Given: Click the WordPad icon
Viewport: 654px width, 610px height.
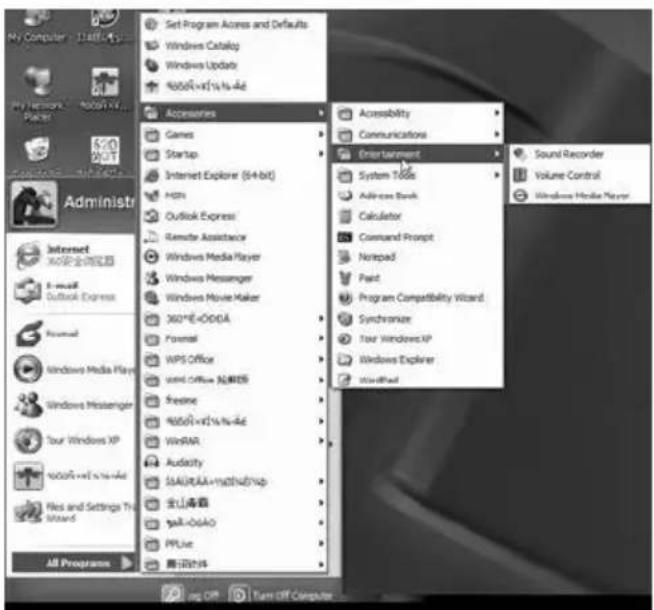Looking at the screenshot, I should tap(345, 379).
